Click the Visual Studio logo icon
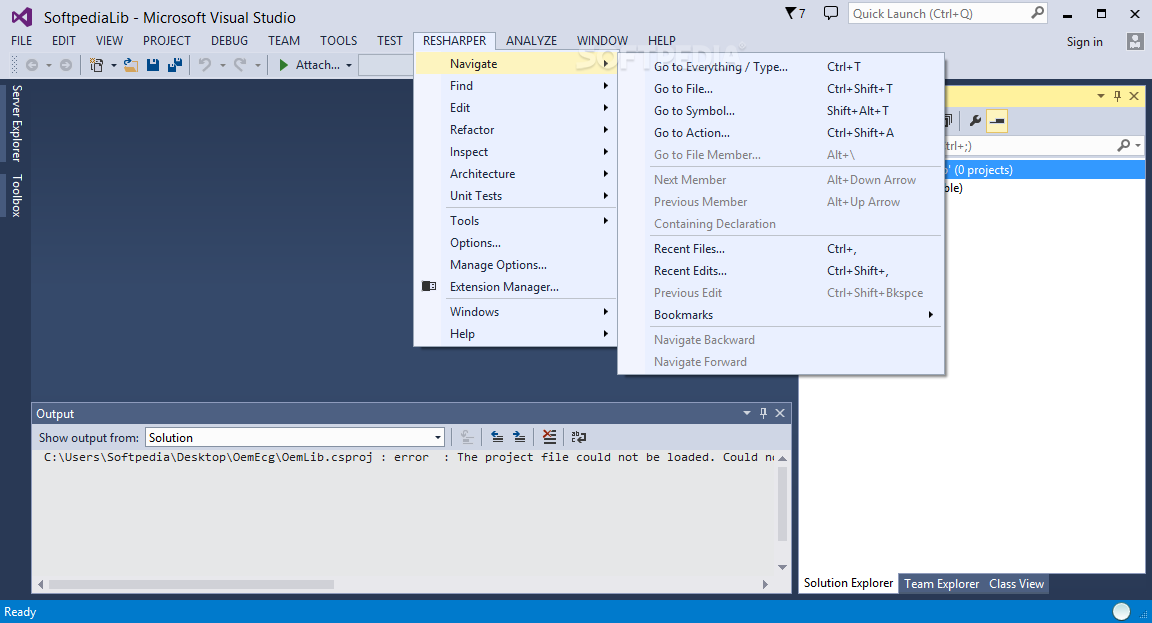 (x=22, y=17)
